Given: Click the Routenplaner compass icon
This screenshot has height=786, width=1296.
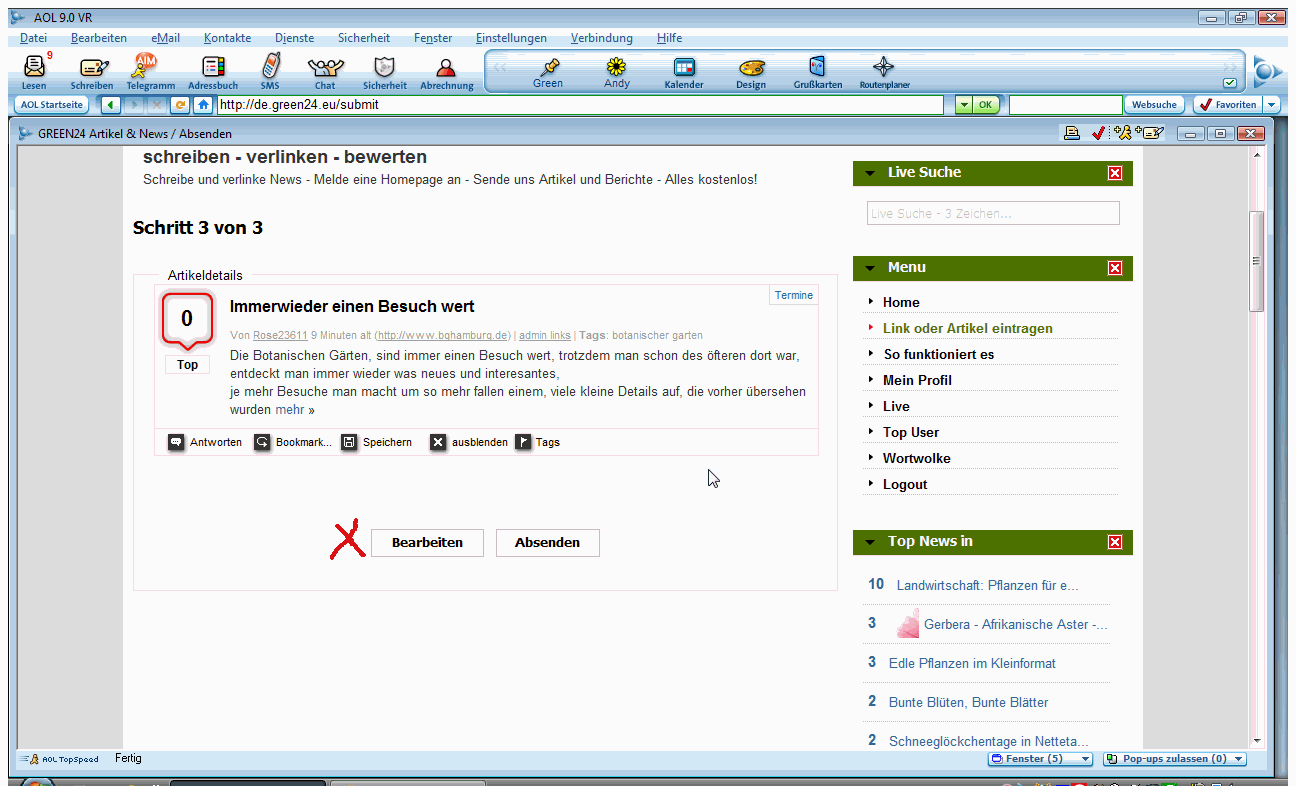Looking at the screenshot, I should pyautogui.click(x=883, y=67).
